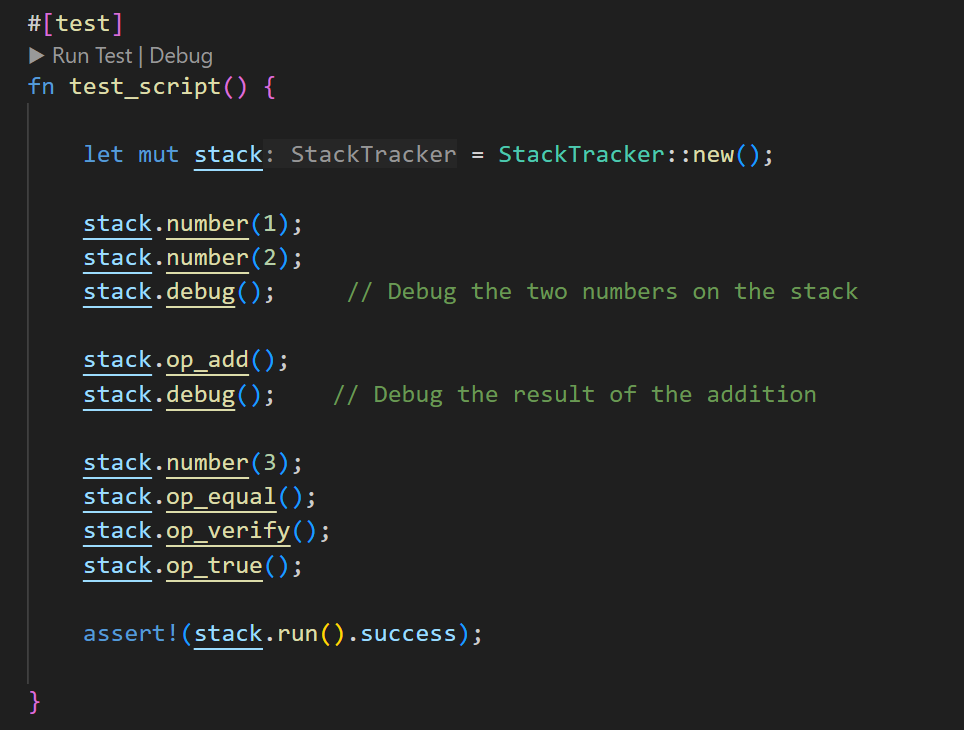Click the assert! macro name
Viewport: 964px width, 730px height.
[x=131, y=634]
